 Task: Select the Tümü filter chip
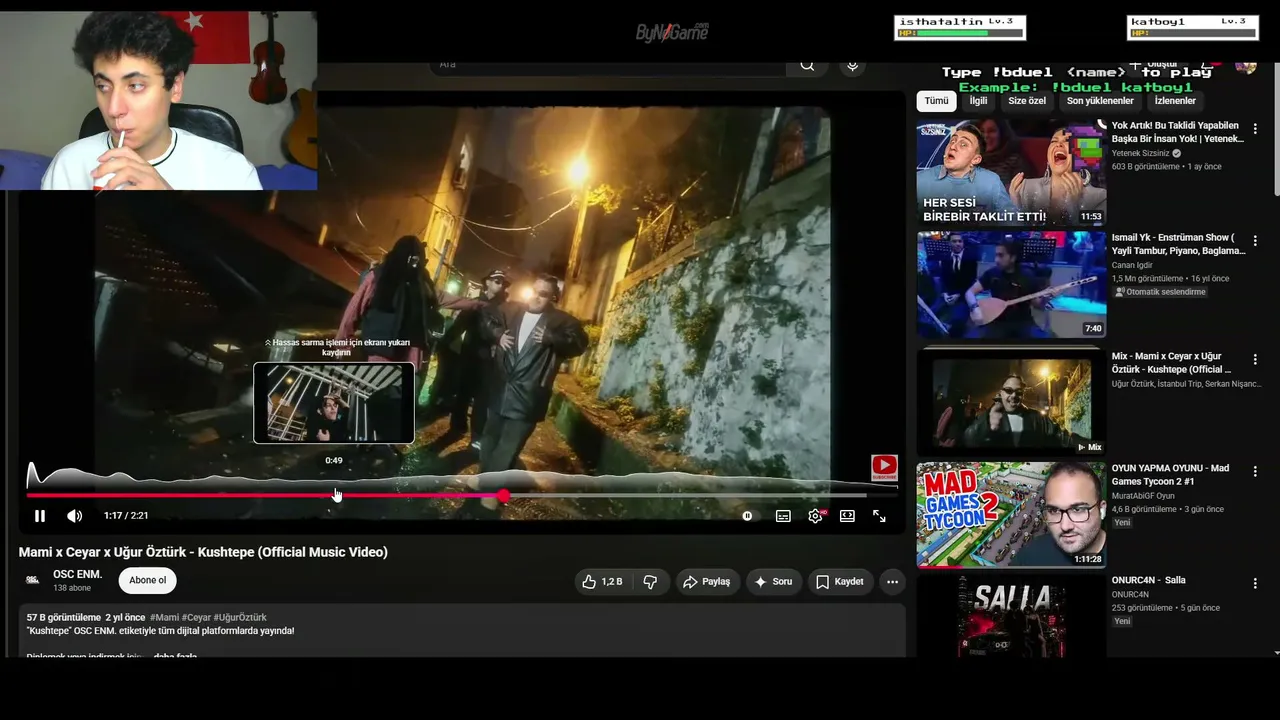[936, 101]
